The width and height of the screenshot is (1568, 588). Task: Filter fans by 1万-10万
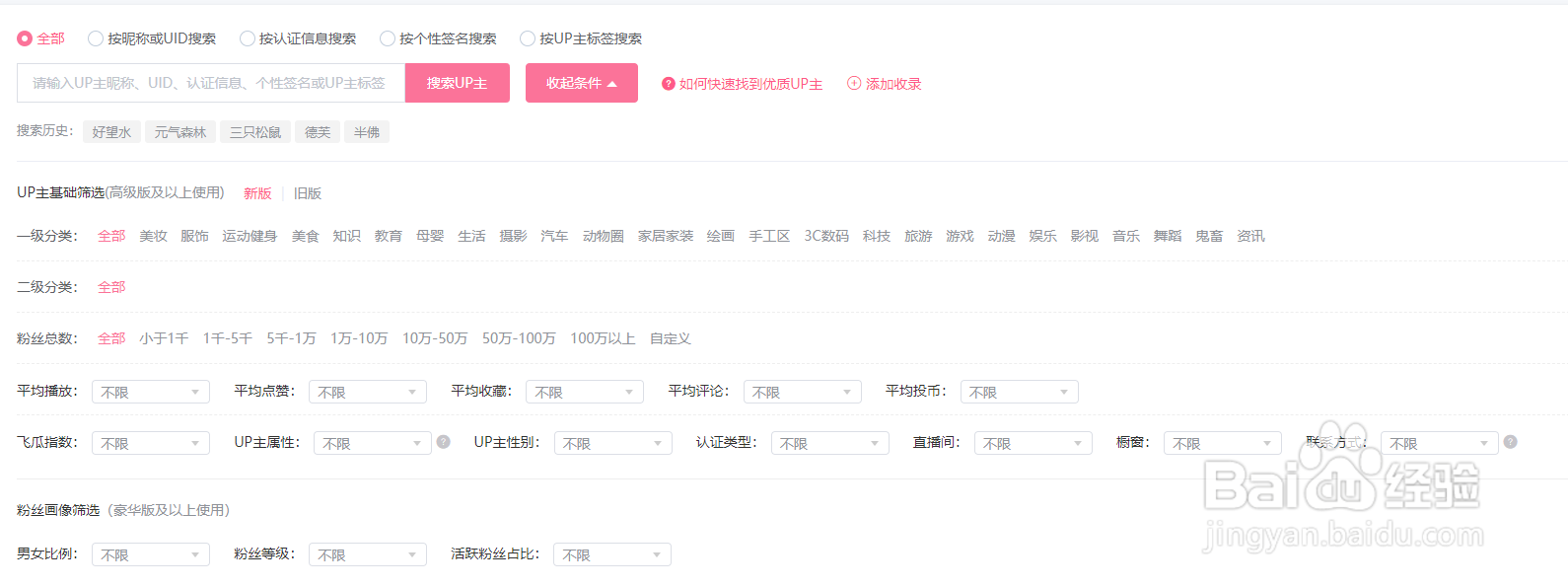tap(359, 338)
